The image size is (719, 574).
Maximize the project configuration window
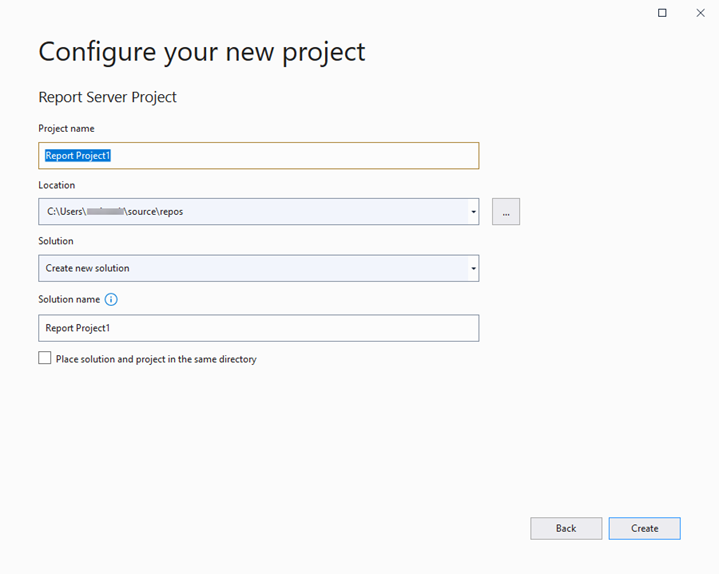(662, 13)
